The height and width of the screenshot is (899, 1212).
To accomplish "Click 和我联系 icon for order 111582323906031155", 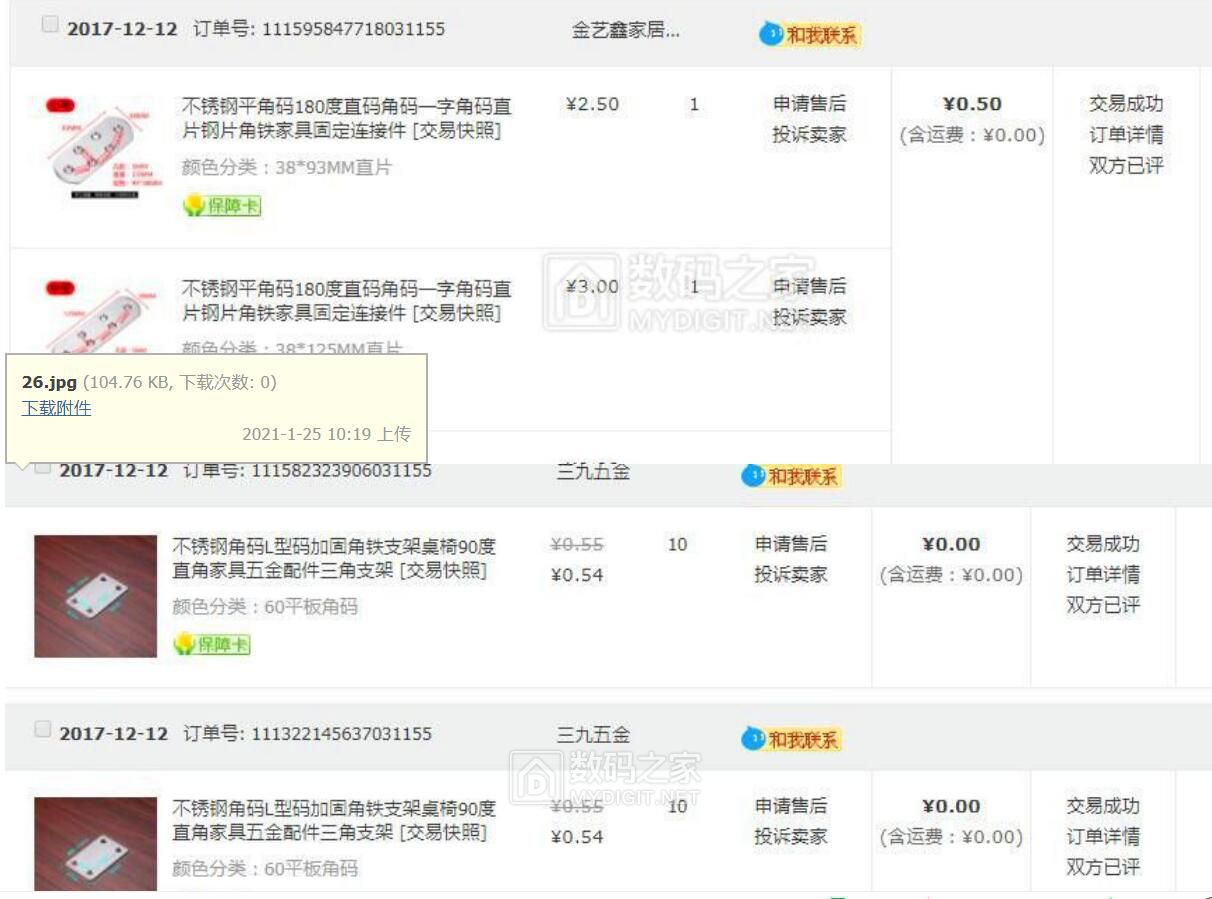I will 791,476.
